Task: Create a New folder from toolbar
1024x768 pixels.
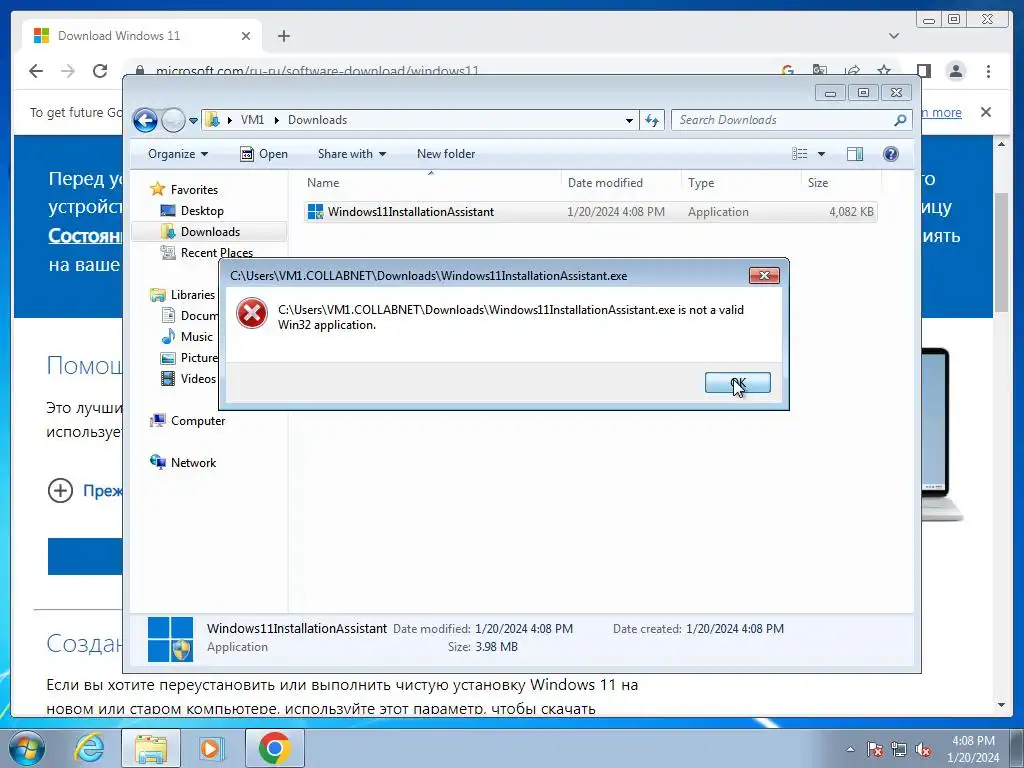Action: pyautogui.click(x=446, y=154)
